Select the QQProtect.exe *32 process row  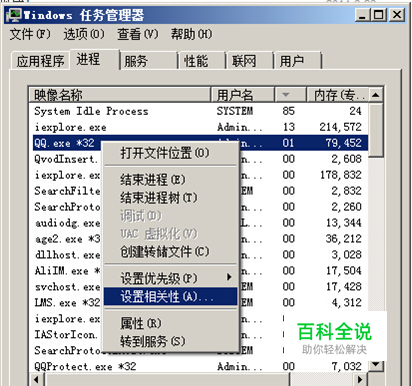[x=199, y=367]
